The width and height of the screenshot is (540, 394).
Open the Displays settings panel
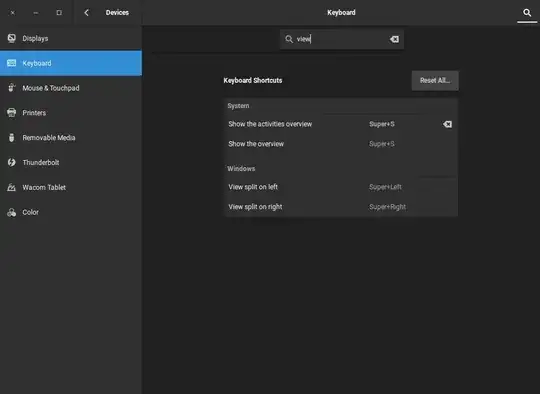click(71, 38)
